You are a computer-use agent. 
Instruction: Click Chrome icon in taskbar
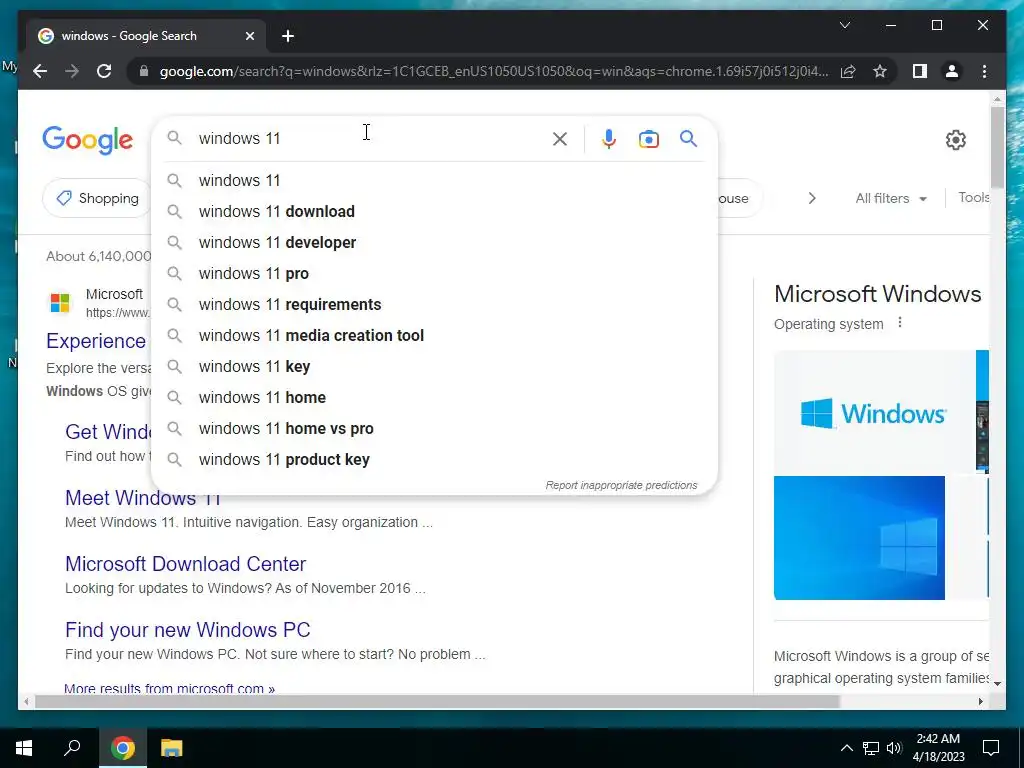coord(122,748)
